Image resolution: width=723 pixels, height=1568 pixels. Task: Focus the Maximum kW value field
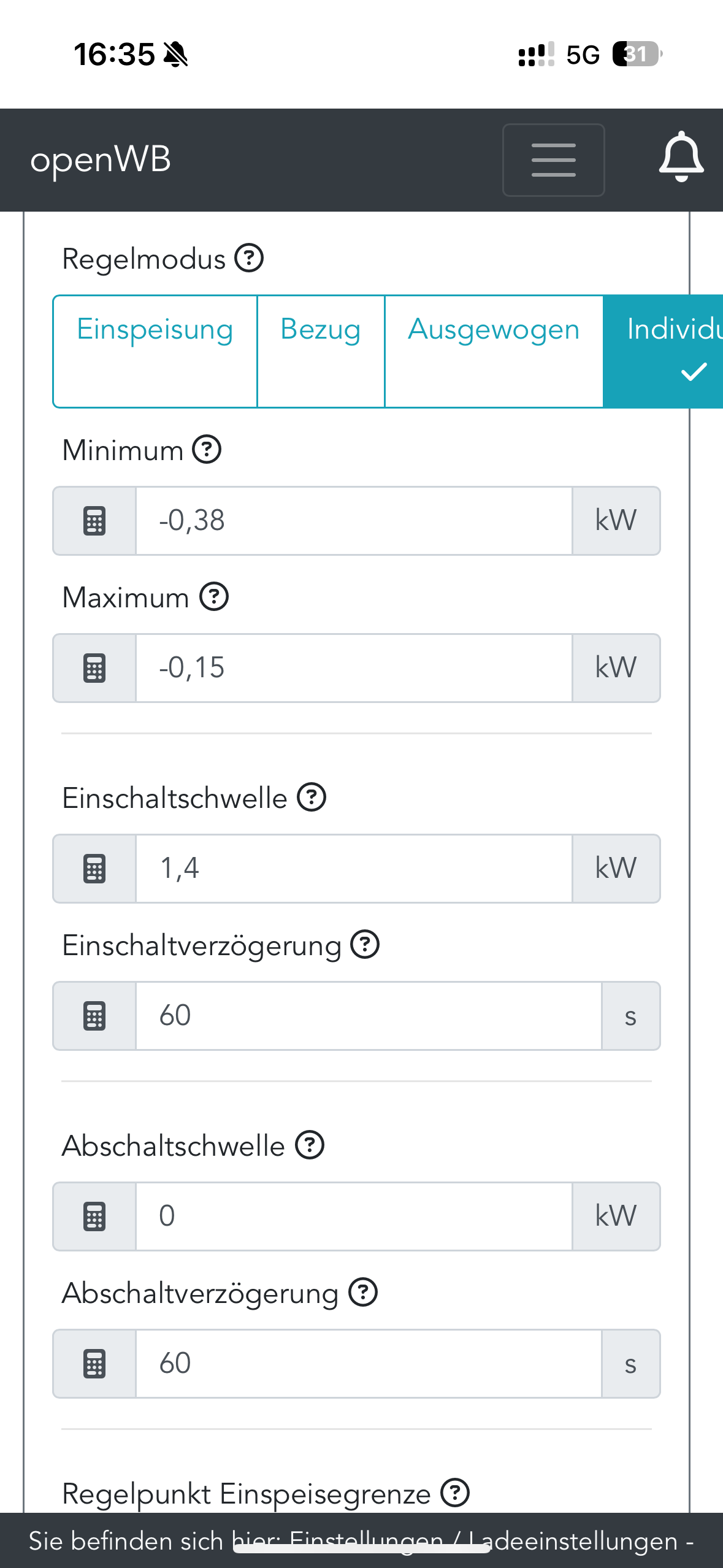coord(354,668)
